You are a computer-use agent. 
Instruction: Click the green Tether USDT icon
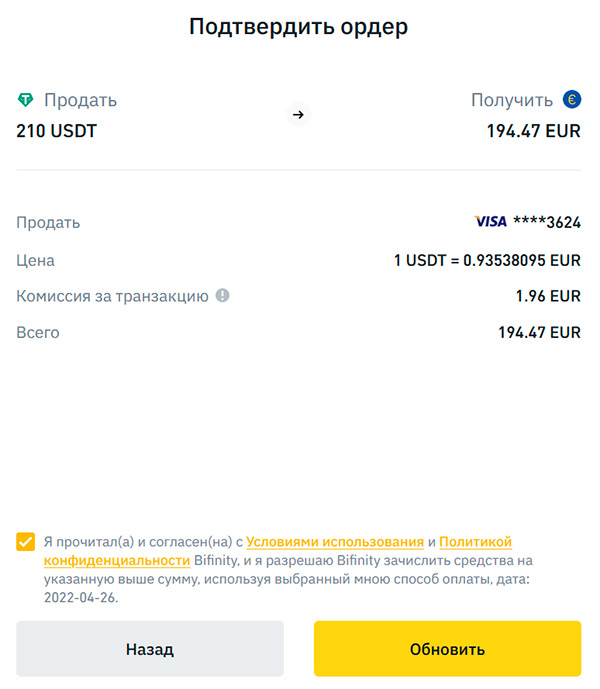(x=25, y=100)
